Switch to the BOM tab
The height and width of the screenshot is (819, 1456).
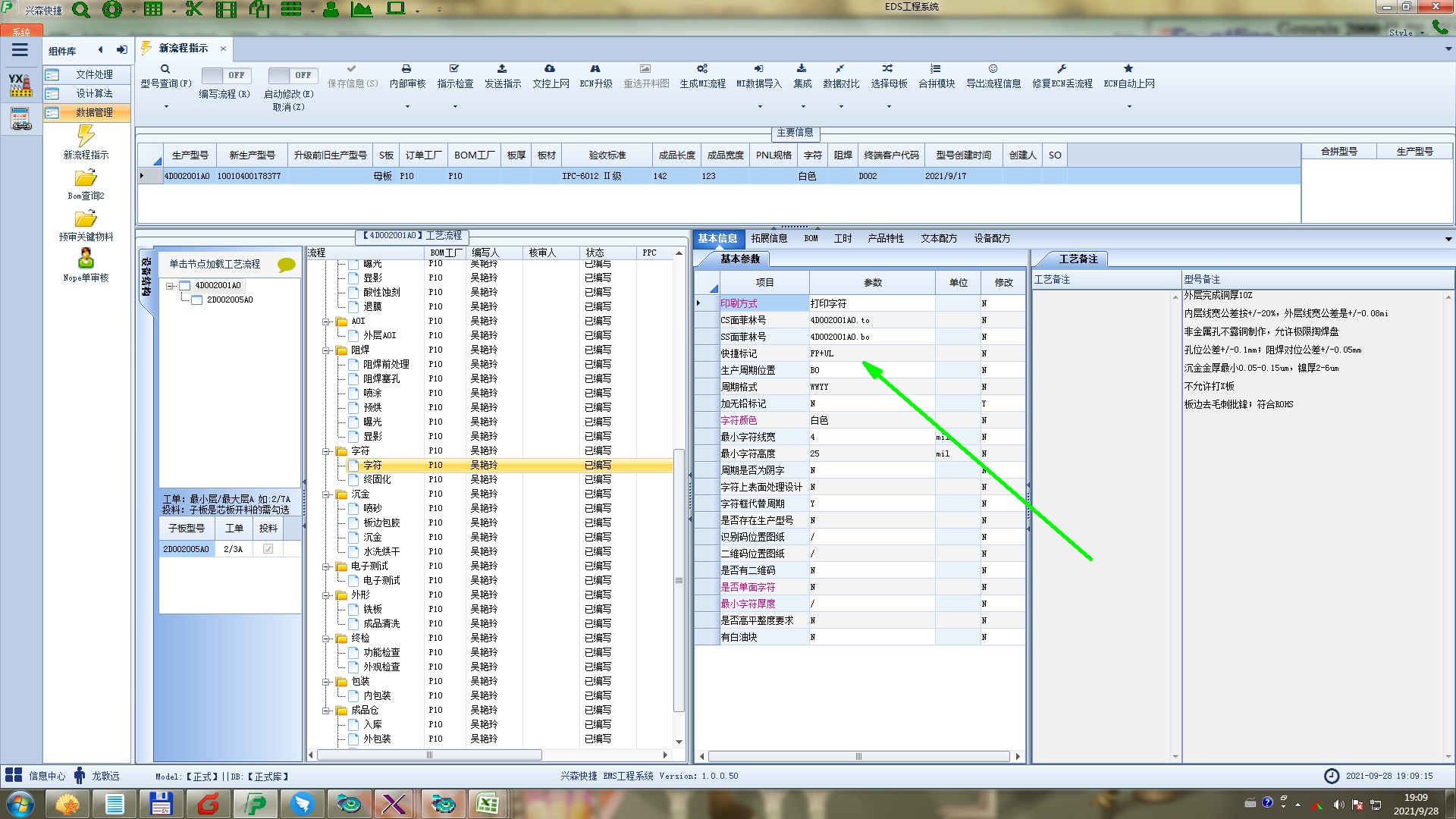(x=811, y=238)
